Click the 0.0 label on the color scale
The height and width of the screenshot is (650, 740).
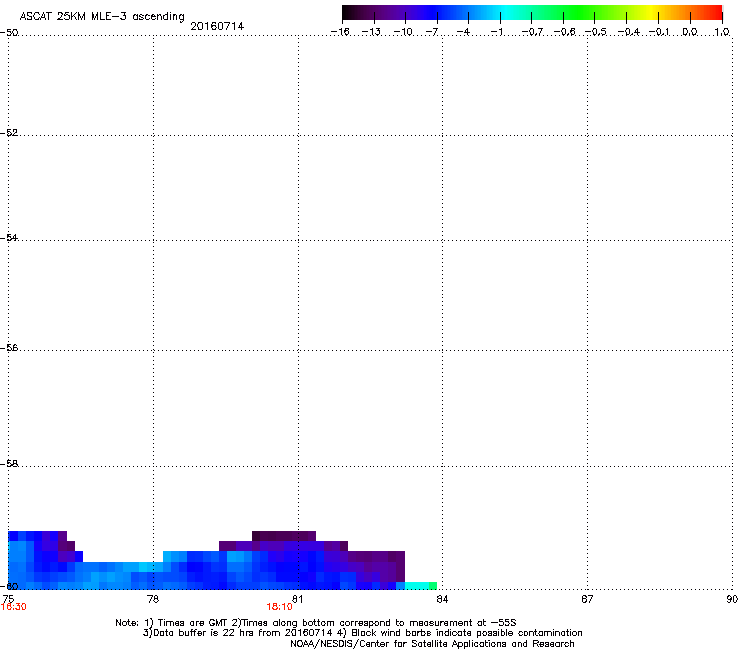coord(690,32)
